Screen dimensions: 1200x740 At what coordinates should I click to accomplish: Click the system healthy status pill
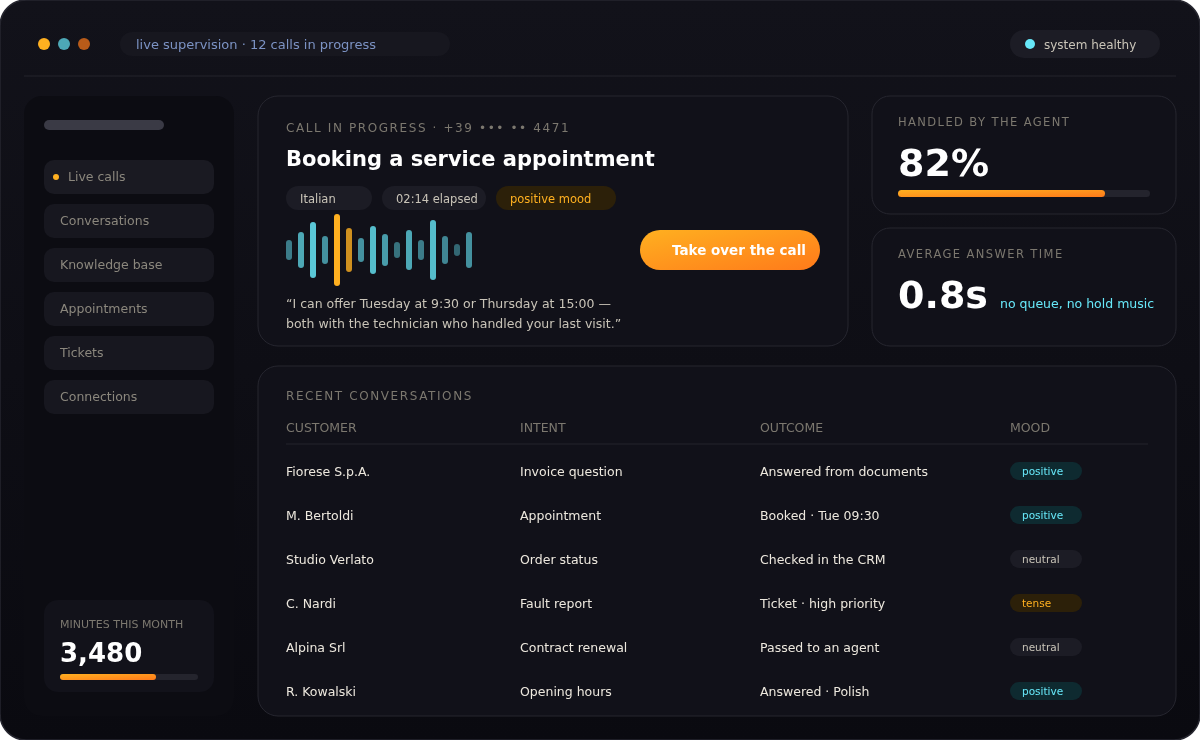coord(1085,44)
